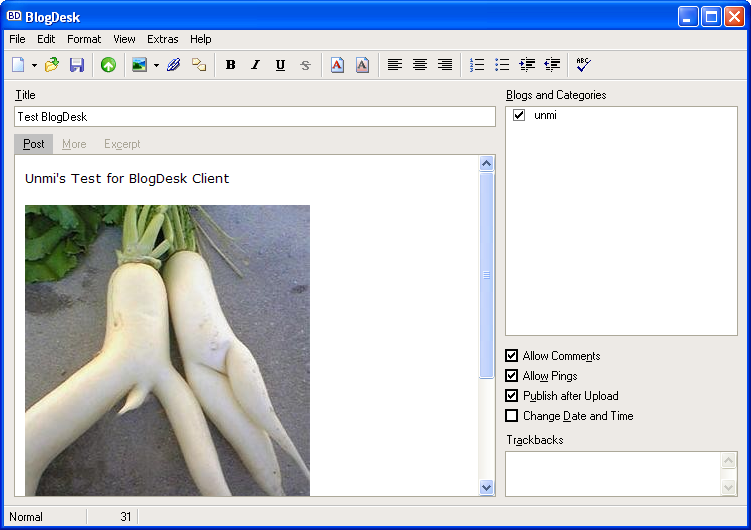
Task: Click the green Publish upload icon
Action: pyautogui.click(x=108, y=65)
